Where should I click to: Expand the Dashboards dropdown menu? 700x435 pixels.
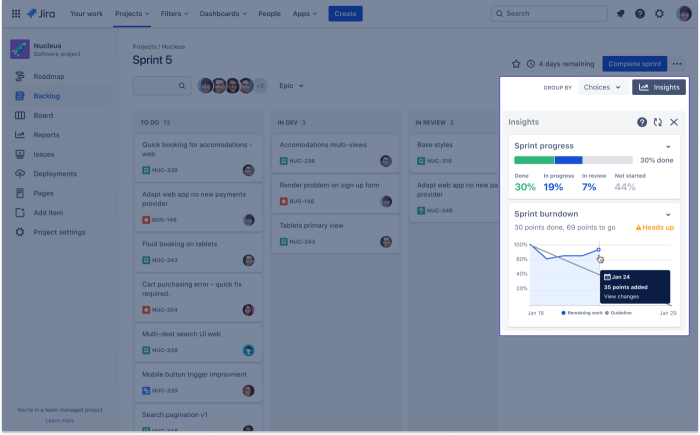tap(223, 13)
